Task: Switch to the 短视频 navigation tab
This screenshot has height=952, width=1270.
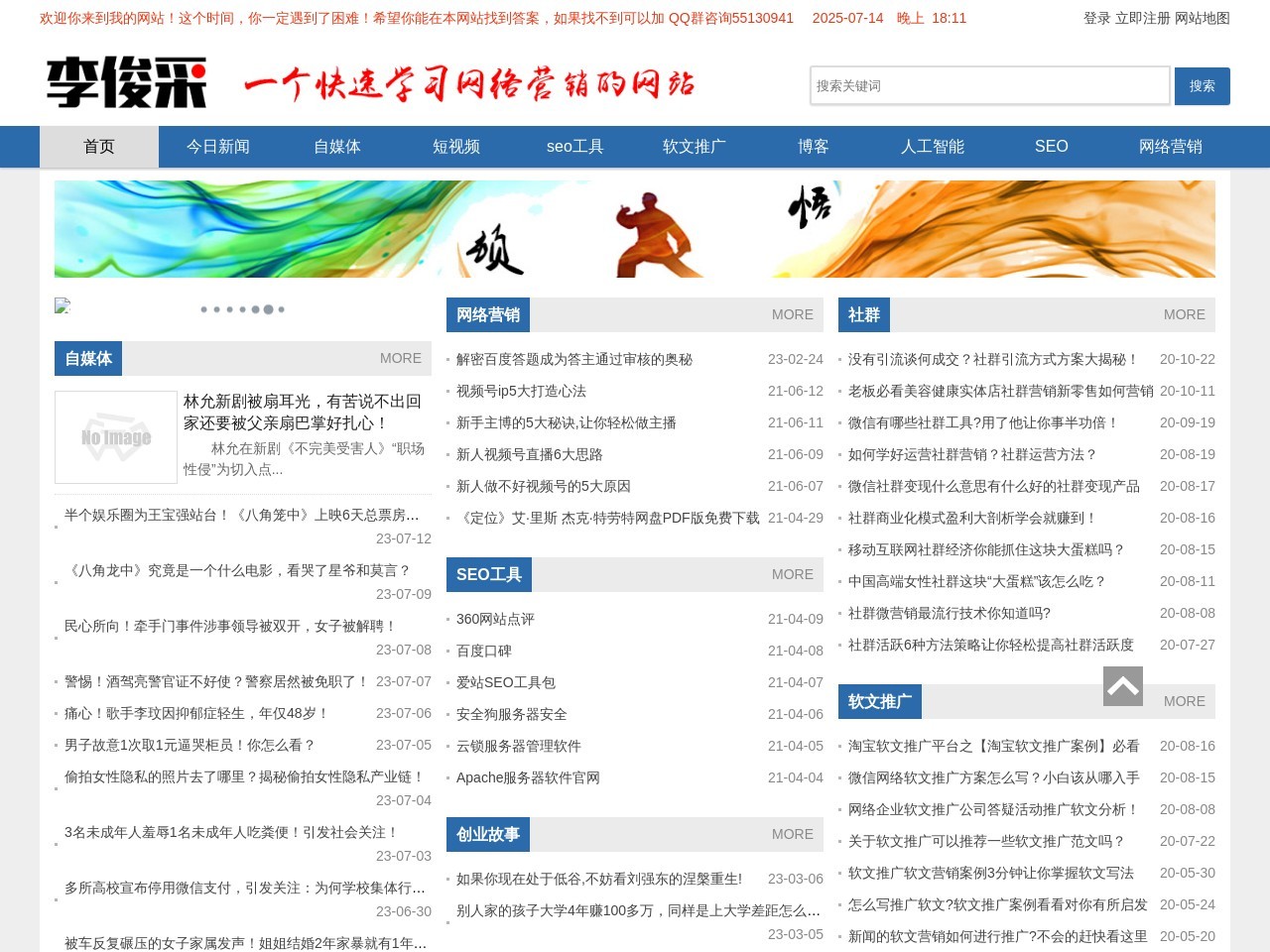Action: [x=455, y=146]
